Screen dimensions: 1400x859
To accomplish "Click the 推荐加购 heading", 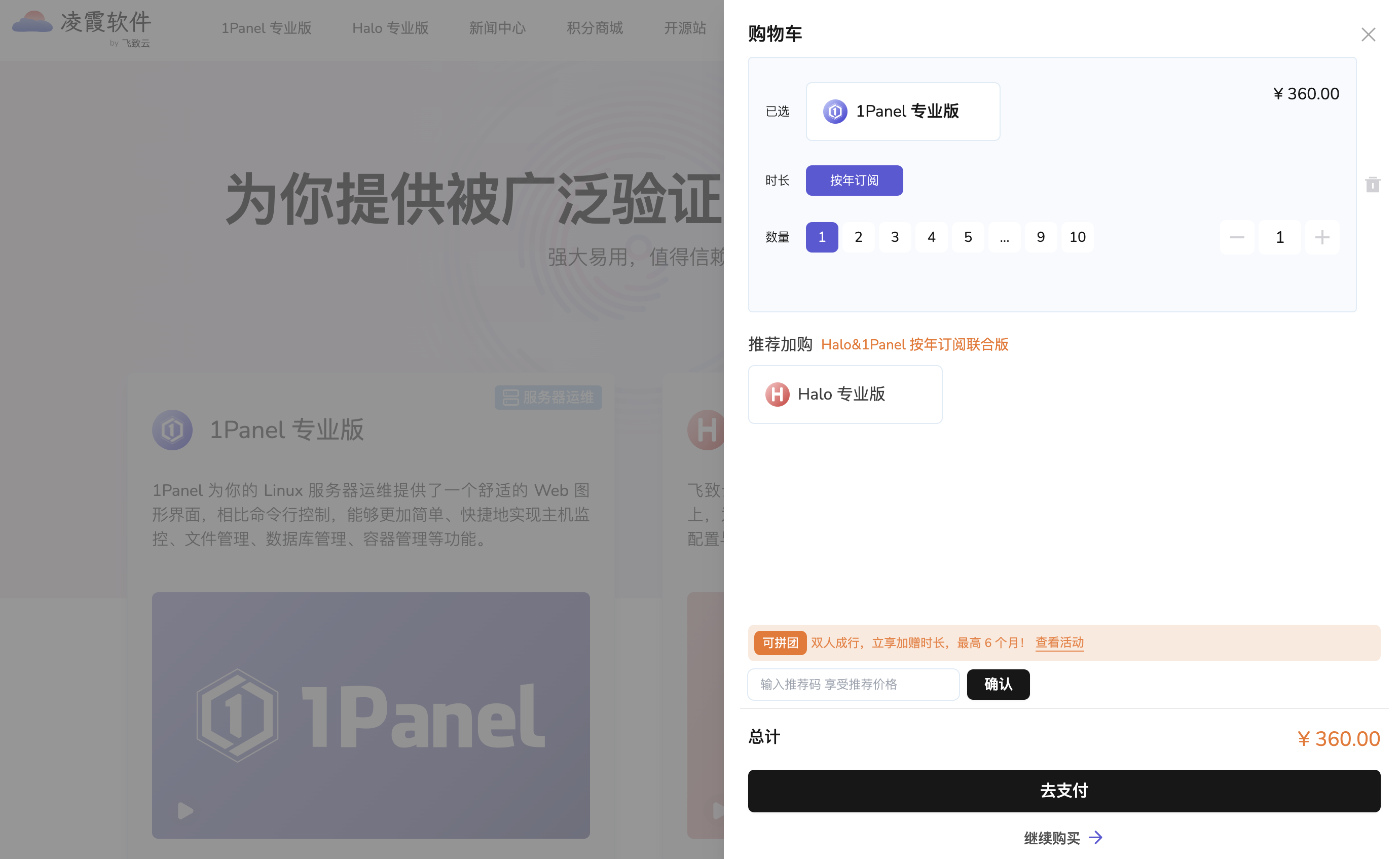I will tap(780, 344).
